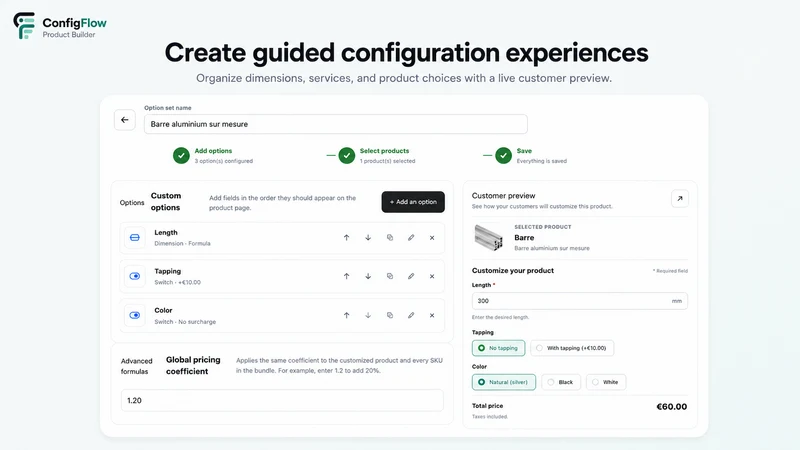Click the Tapping option name

167,271
